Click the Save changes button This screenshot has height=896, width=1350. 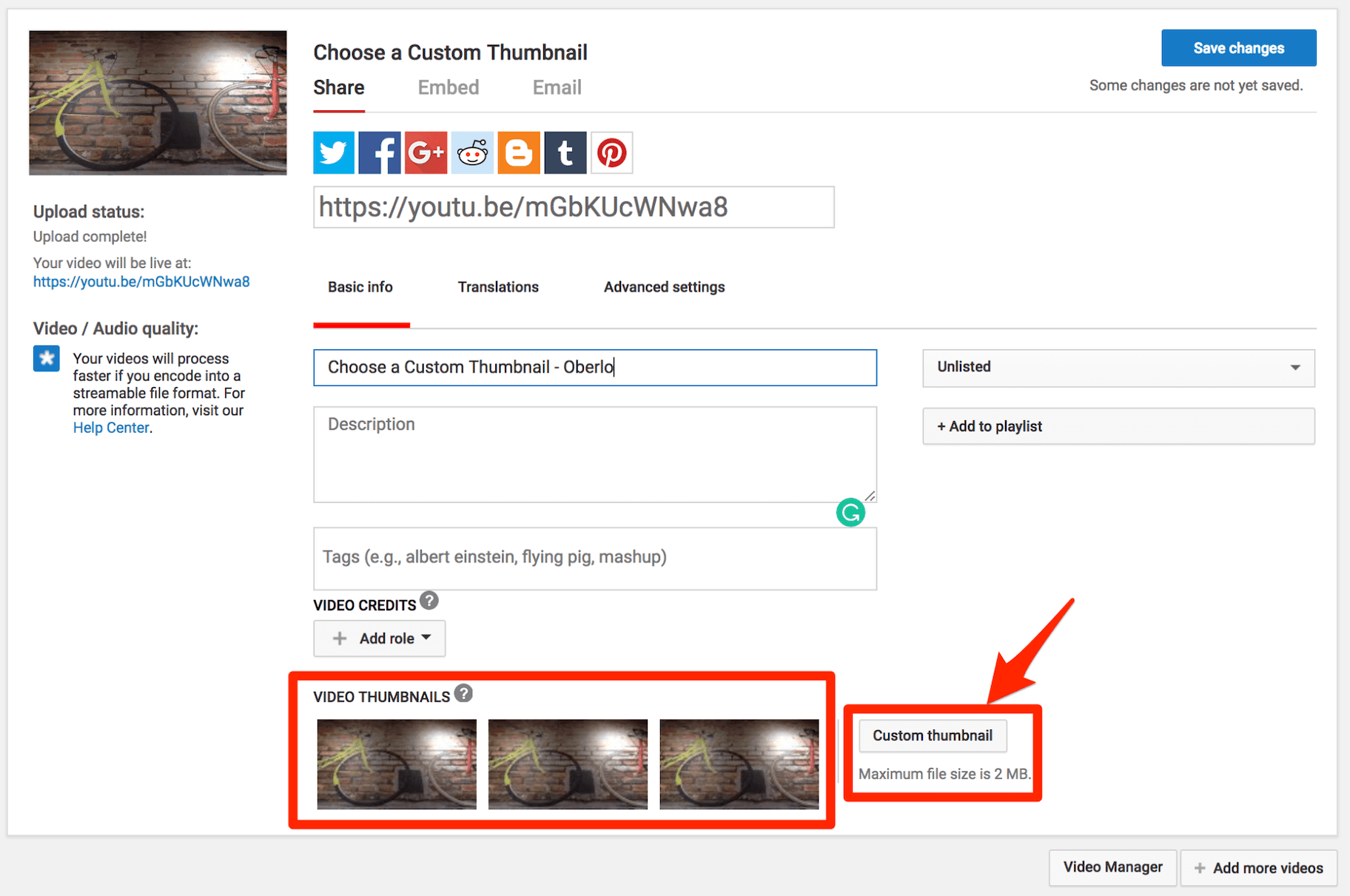point(1238,47)
